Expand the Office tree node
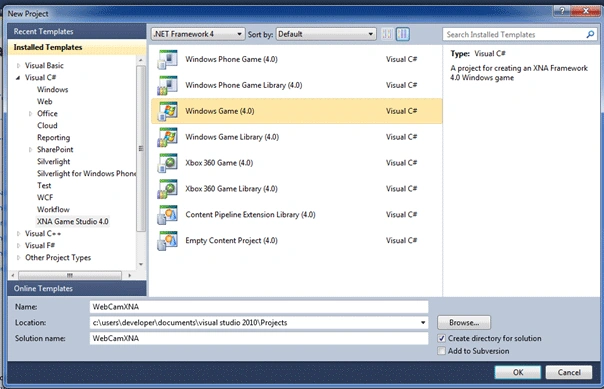Viewport: 604px width, 389px height. click(30, 114)
